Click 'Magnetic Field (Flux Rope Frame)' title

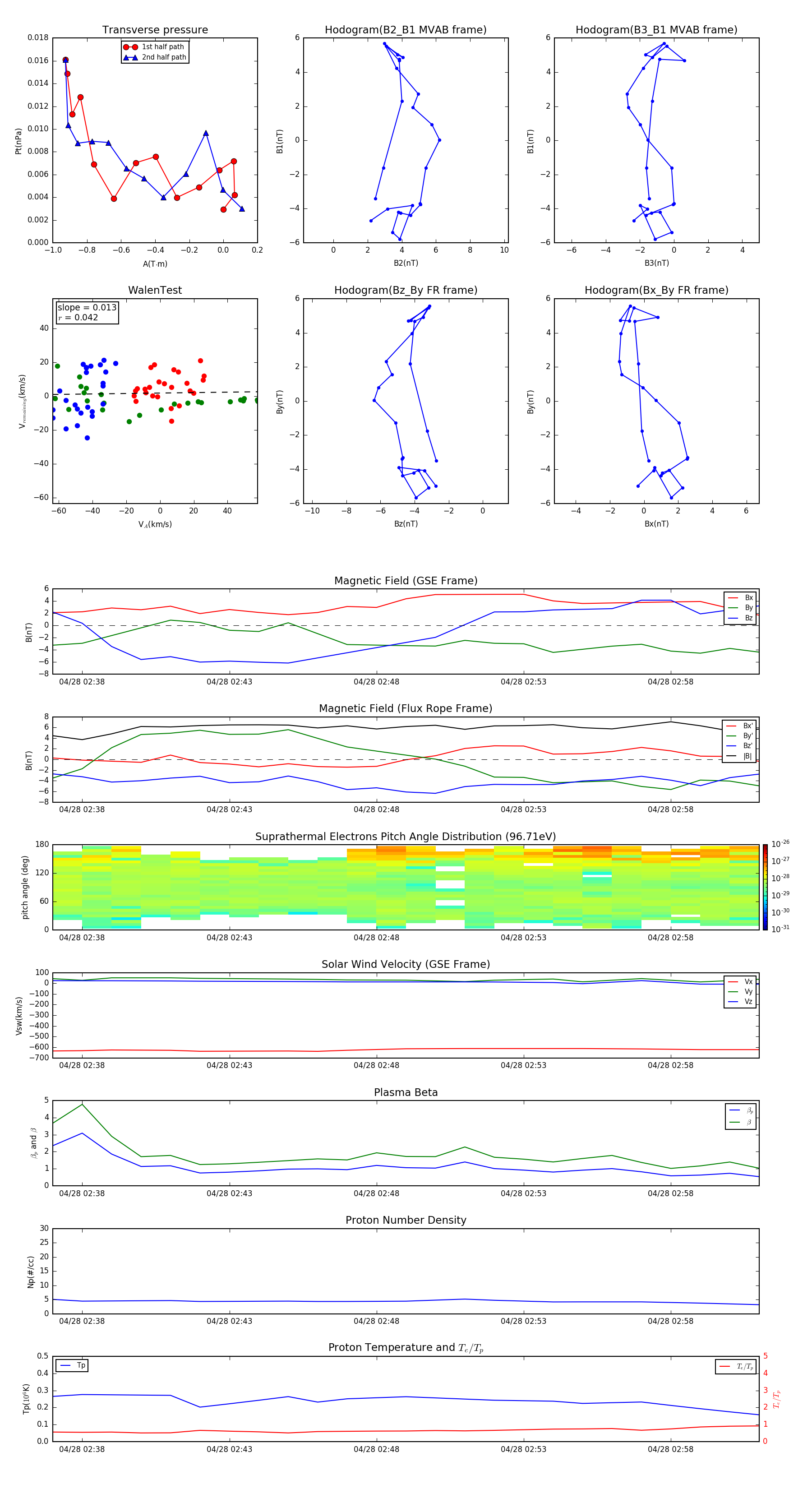click(x=406, y=709)
